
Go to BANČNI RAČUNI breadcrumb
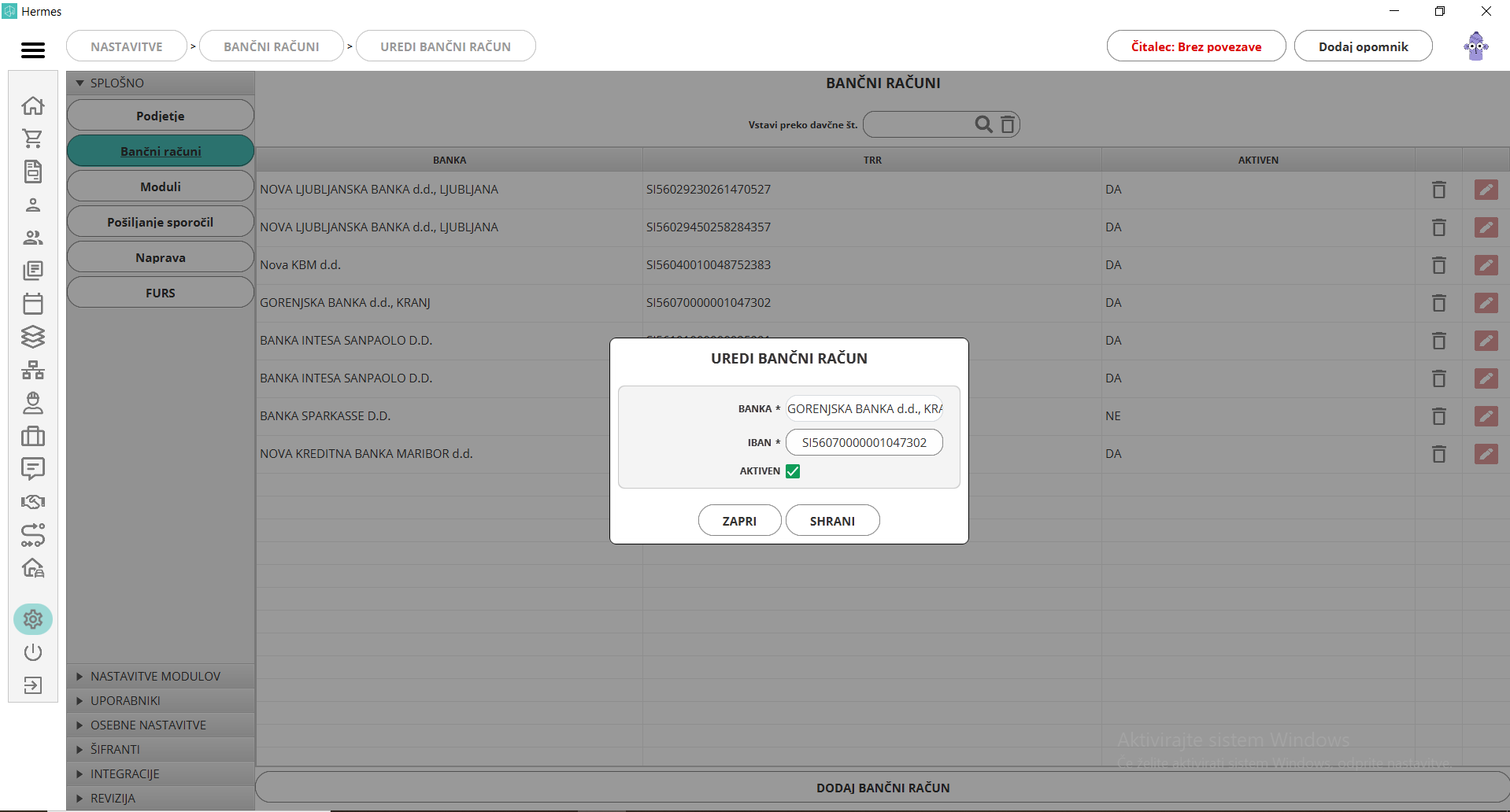(272, 46)
